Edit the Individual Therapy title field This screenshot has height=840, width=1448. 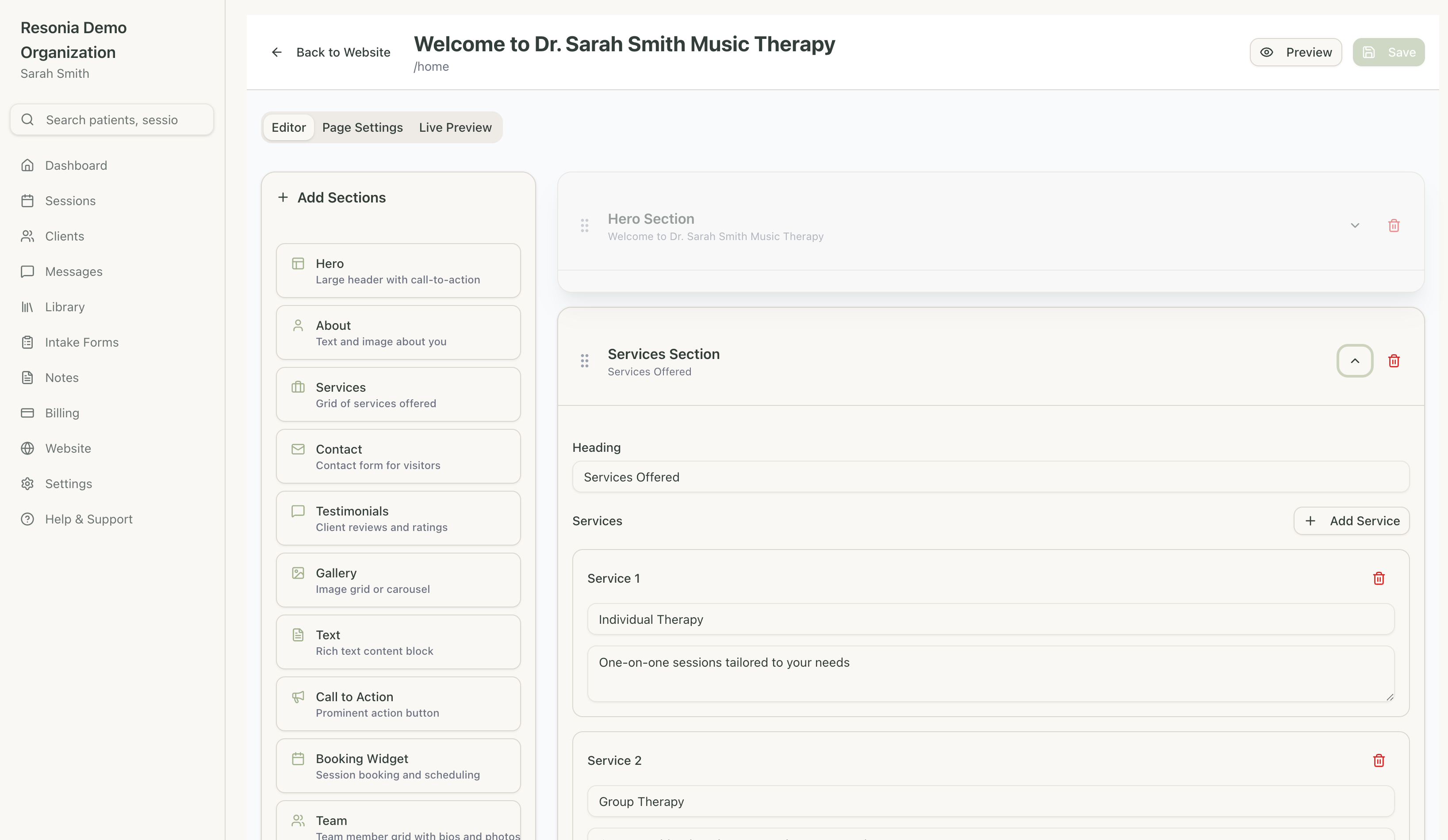[x=991, y=619]
